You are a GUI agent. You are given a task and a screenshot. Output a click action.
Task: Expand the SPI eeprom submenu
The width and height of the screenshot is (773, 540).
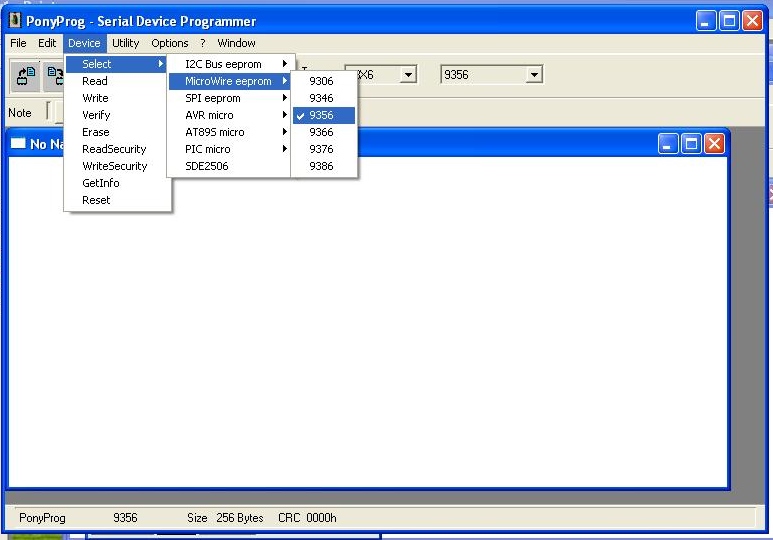(x=230, y=98)
